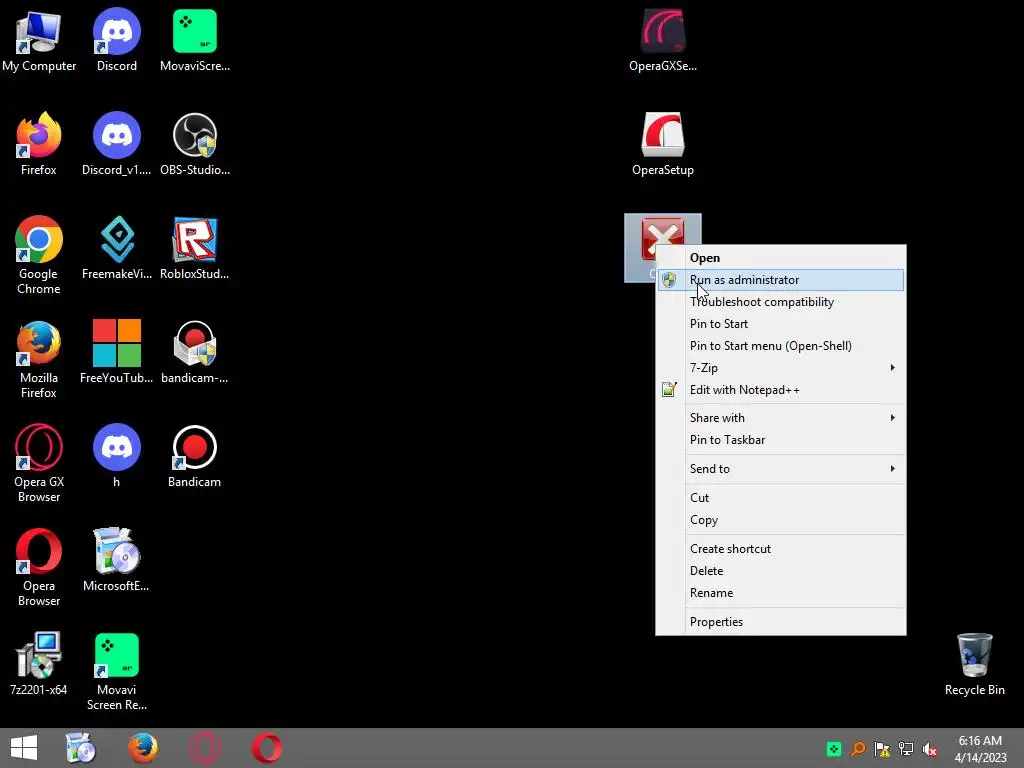Expand the 7-Zip submenu
Screen dimensions: 1024x768
tap(780, 368)
